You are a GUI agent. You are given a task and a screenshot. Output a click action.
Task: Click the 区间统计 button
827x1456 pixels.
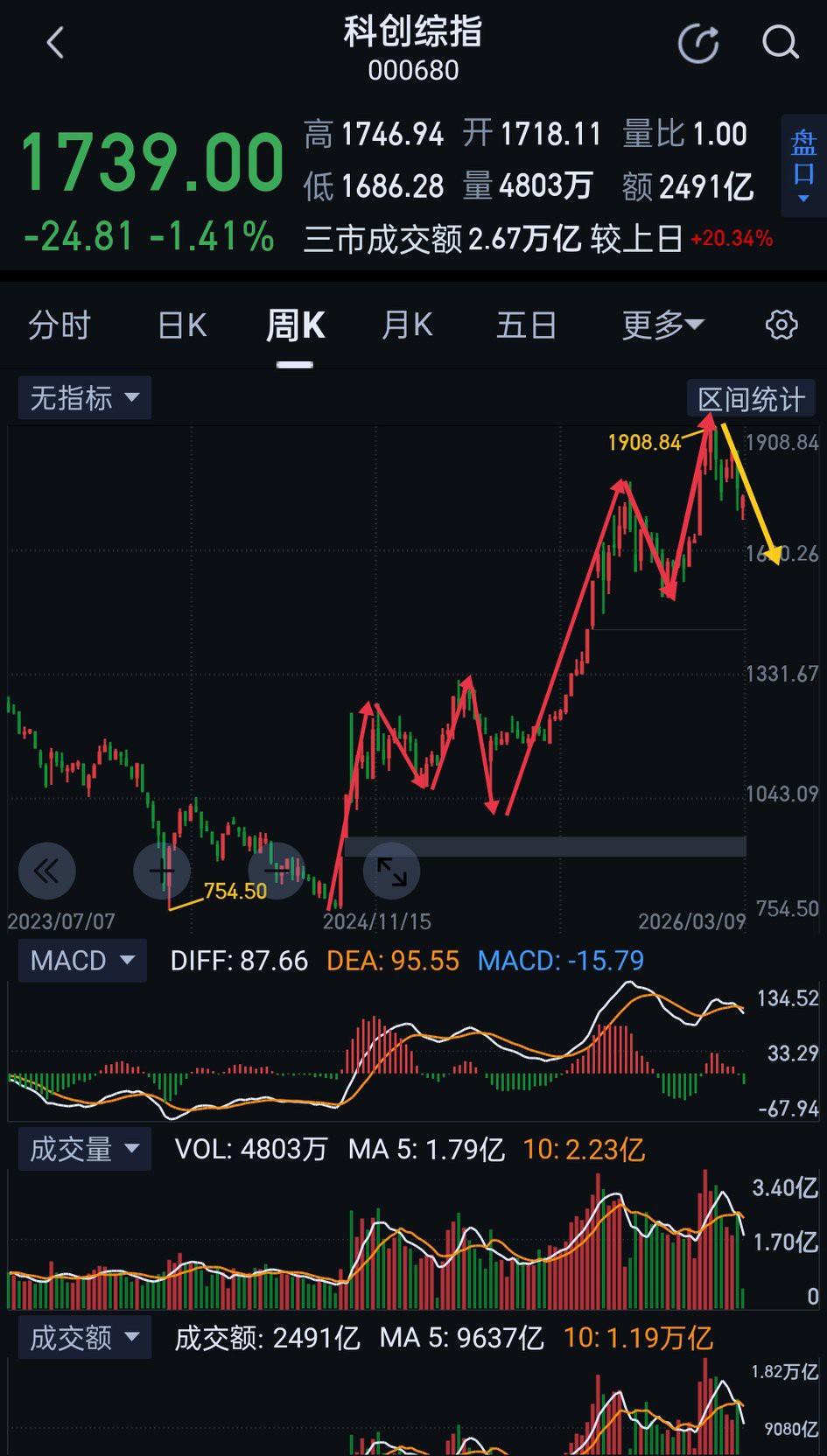coord(751,400)
